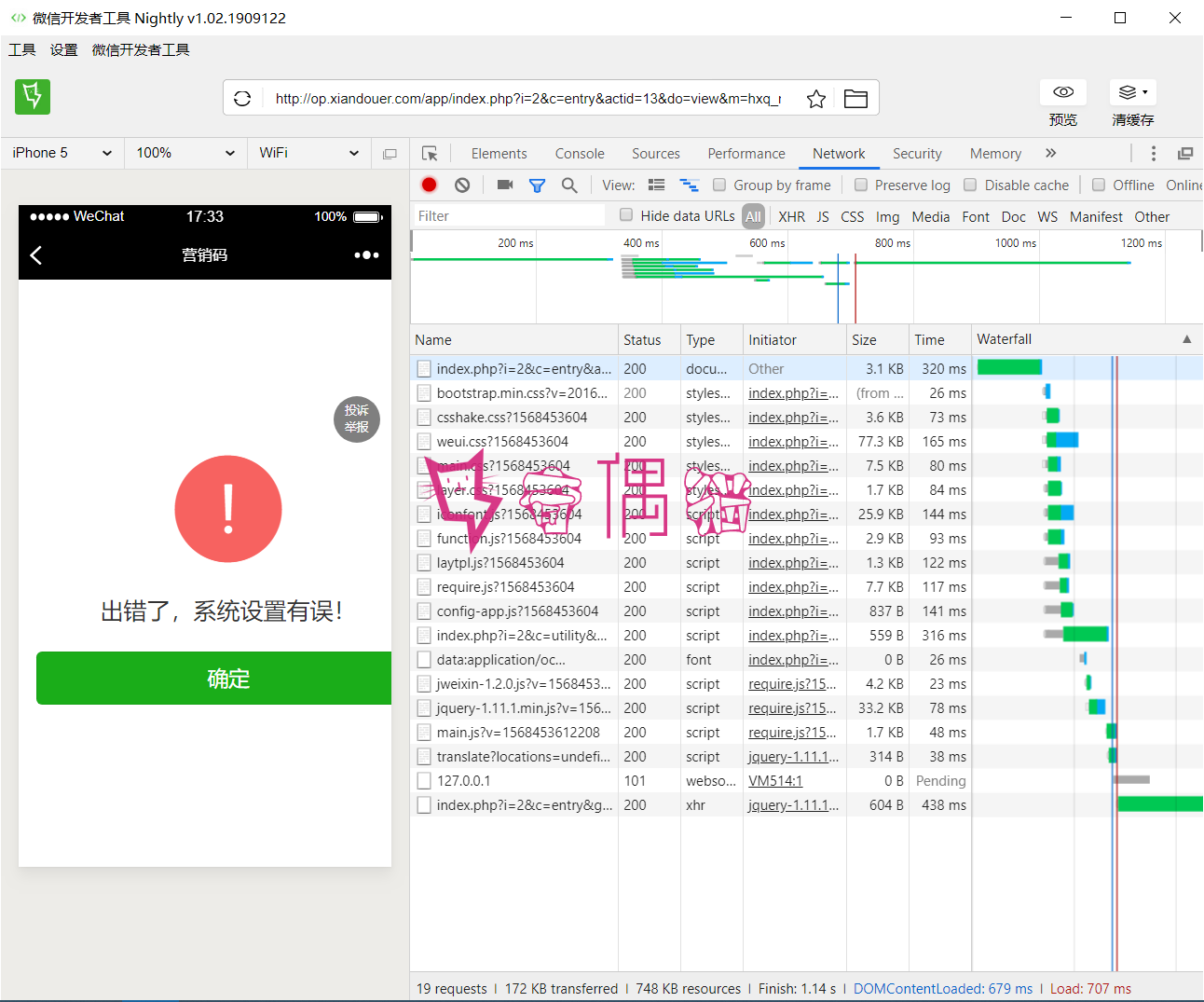Screen dimensions: 1204x1002
Task: Click the URL address field
Action: [x=528, y=98]
